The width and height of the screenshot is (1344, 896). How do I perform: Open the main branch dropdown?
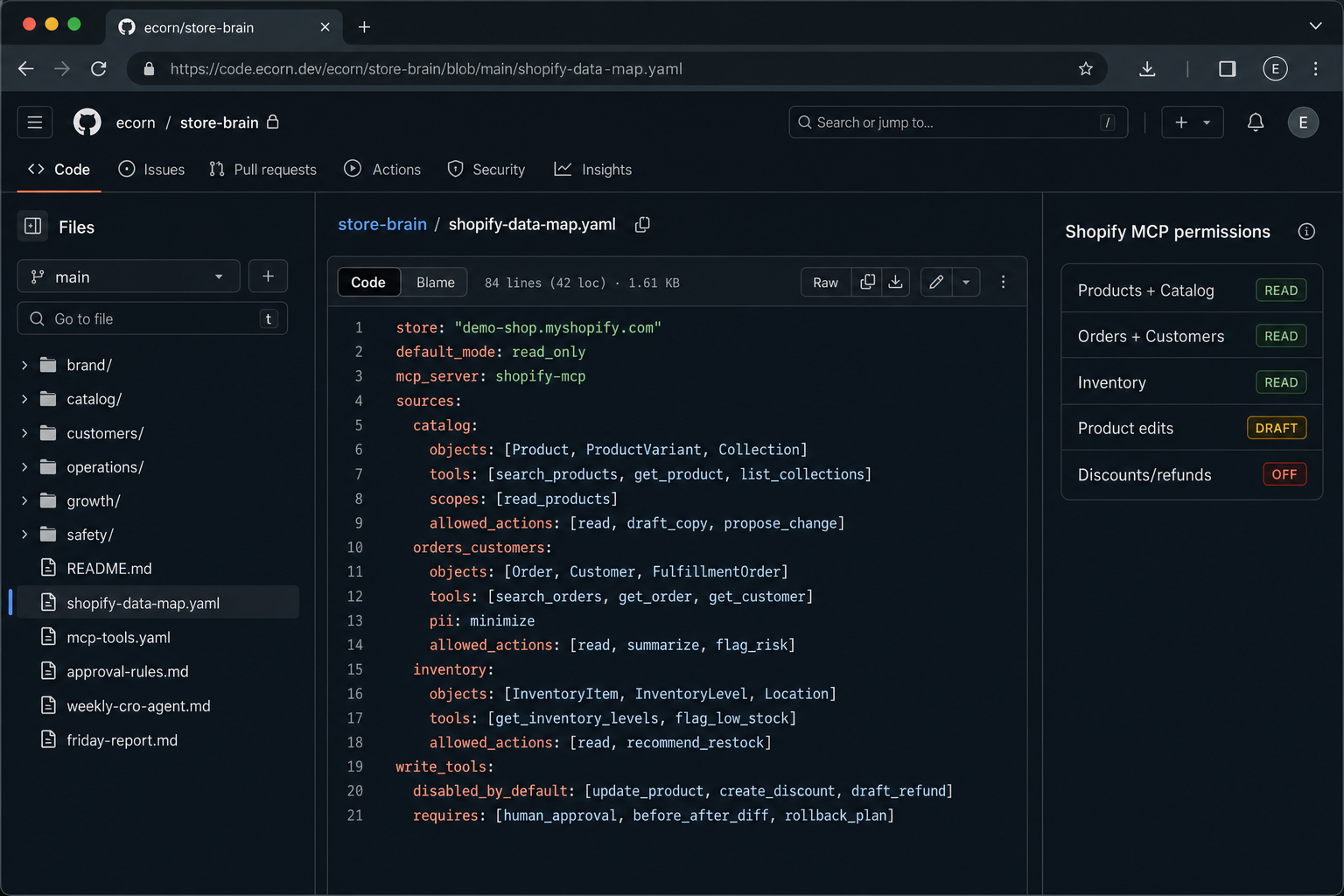129,276
